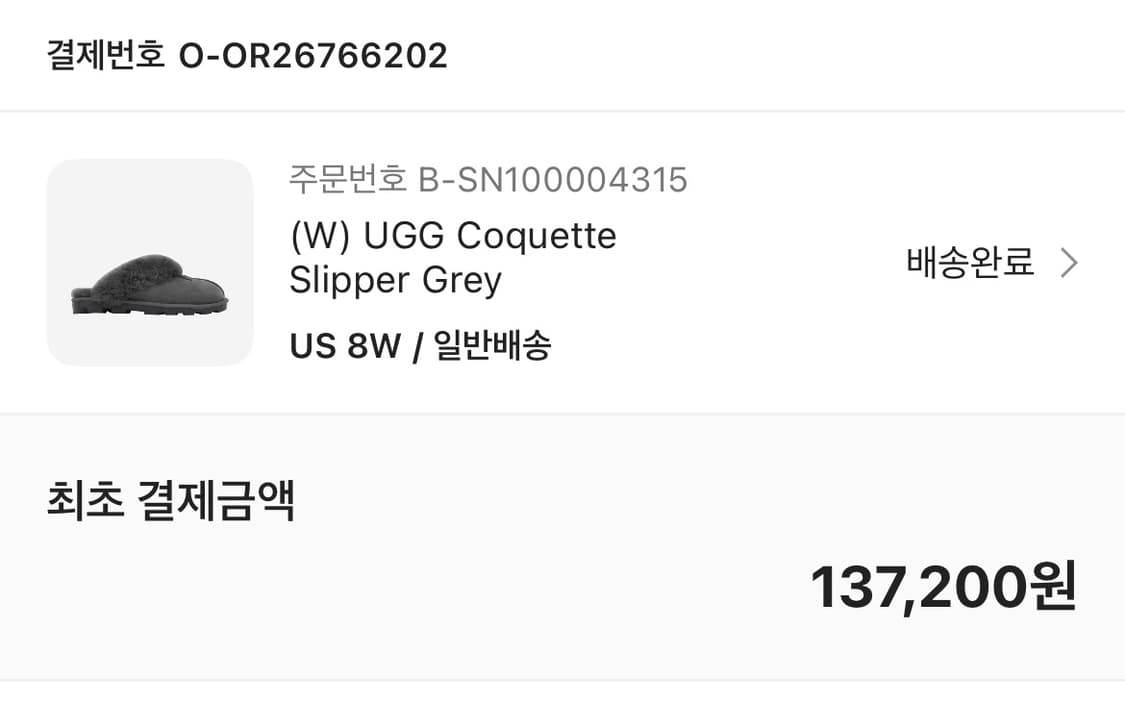Viewport: 1125px width, 706px height.
Task: Open the grey UGG slipper product thumbnail
Action: click(150, 262)
